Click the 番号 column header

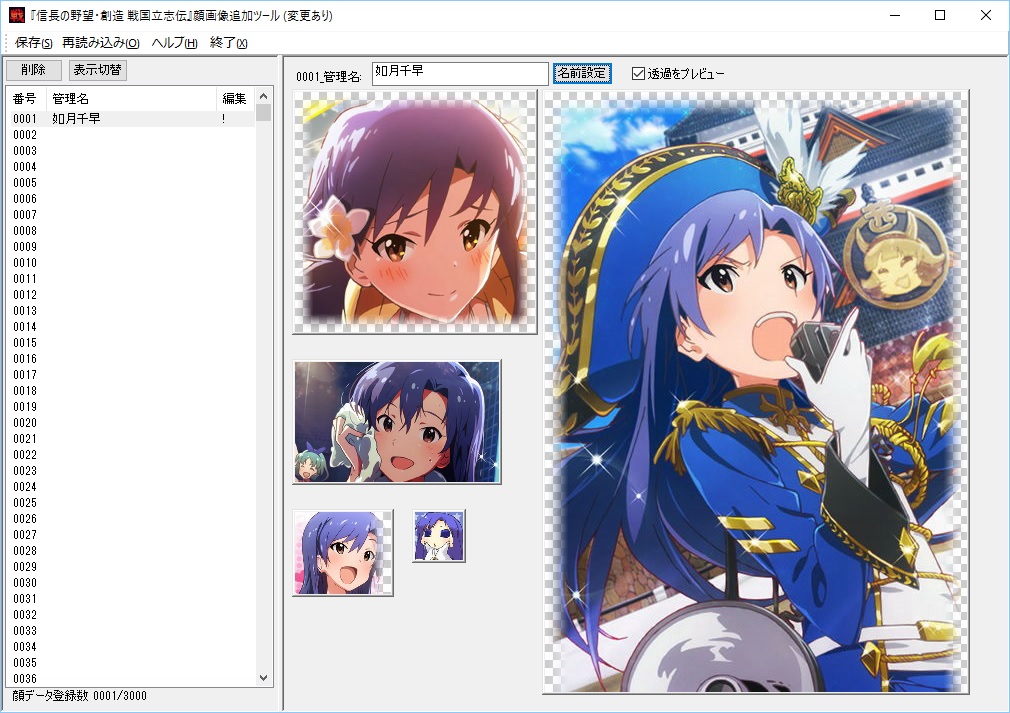pyautogui.click(x=26, y=99)
